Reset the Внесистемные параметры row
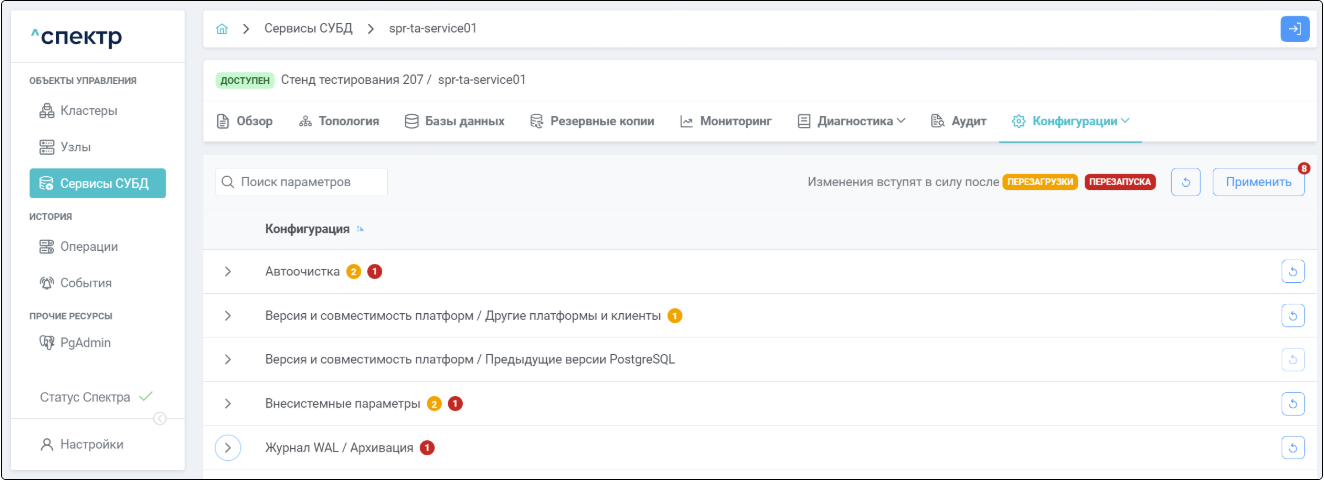Viewport: 1324px width, 481px height. [x=1293, y=404]
